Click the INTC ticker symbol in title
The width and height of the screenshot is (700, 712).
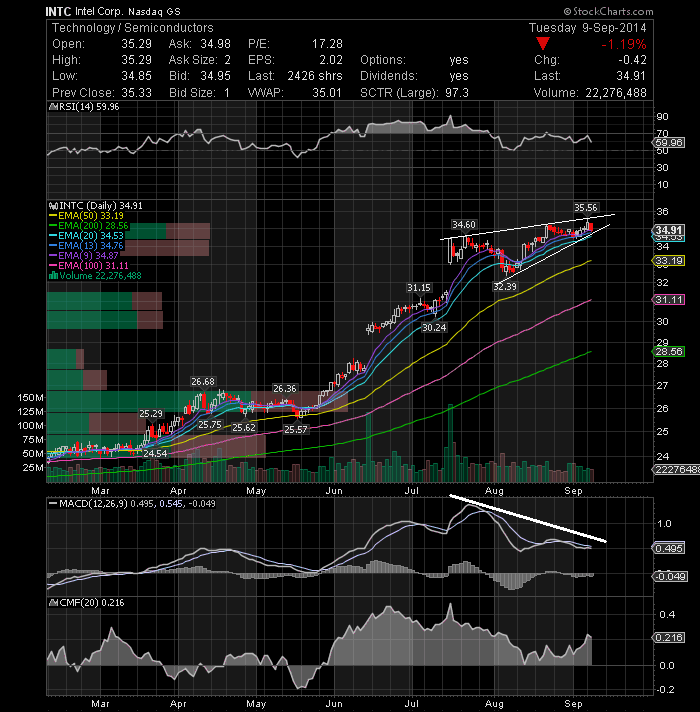tap(59, 11)
